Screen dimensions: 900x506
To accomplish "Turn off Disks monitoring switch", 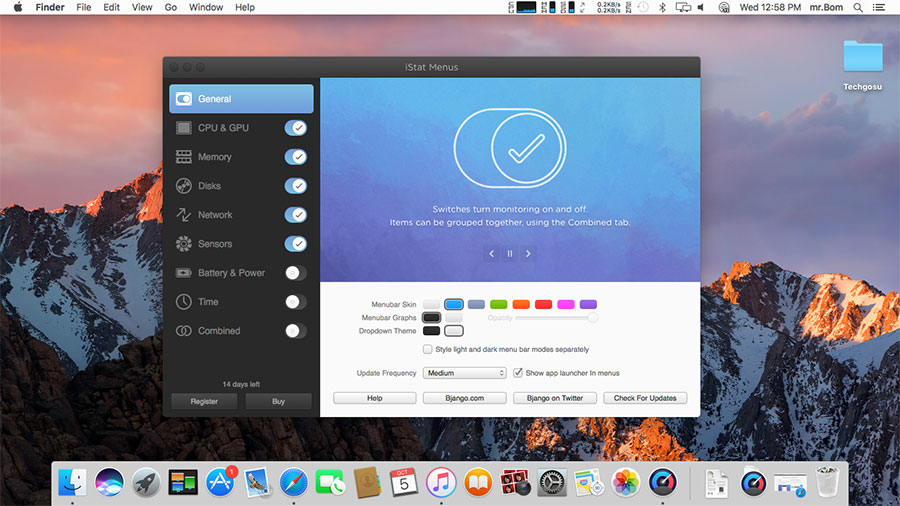I will pos(296,186).
